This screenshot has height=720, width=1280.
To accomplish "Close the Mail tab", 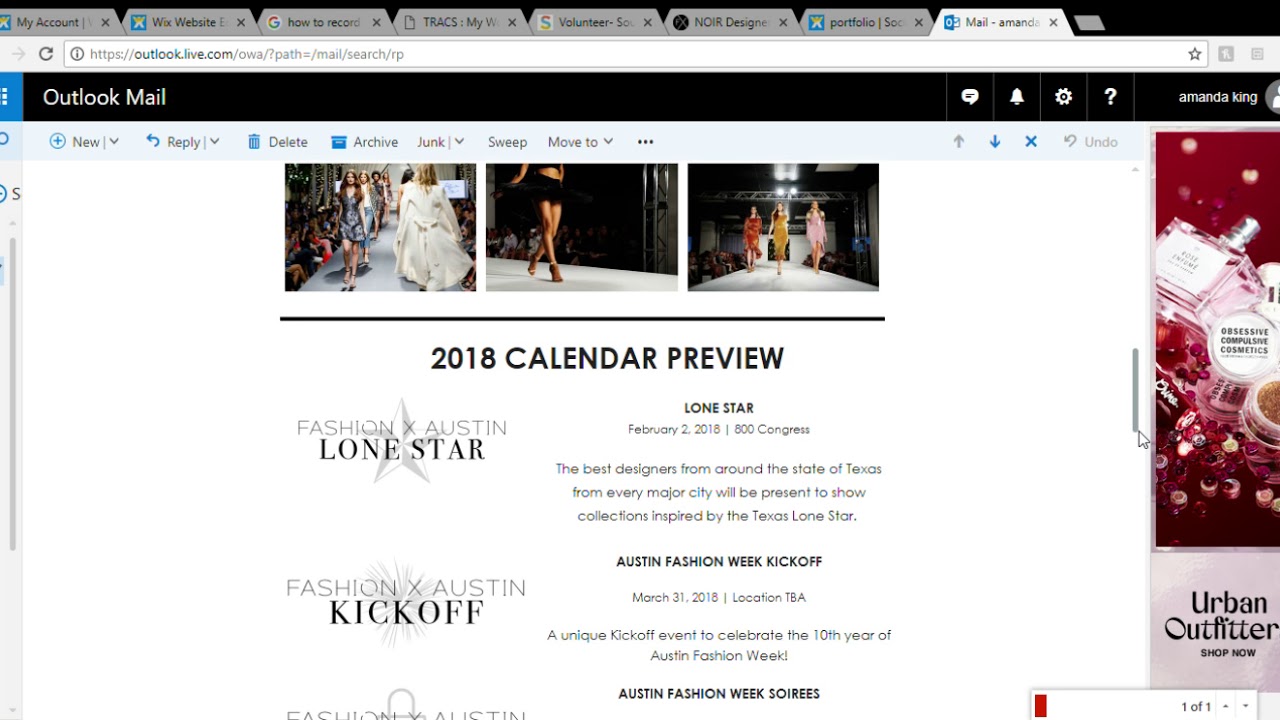I will pos(1053,22).
